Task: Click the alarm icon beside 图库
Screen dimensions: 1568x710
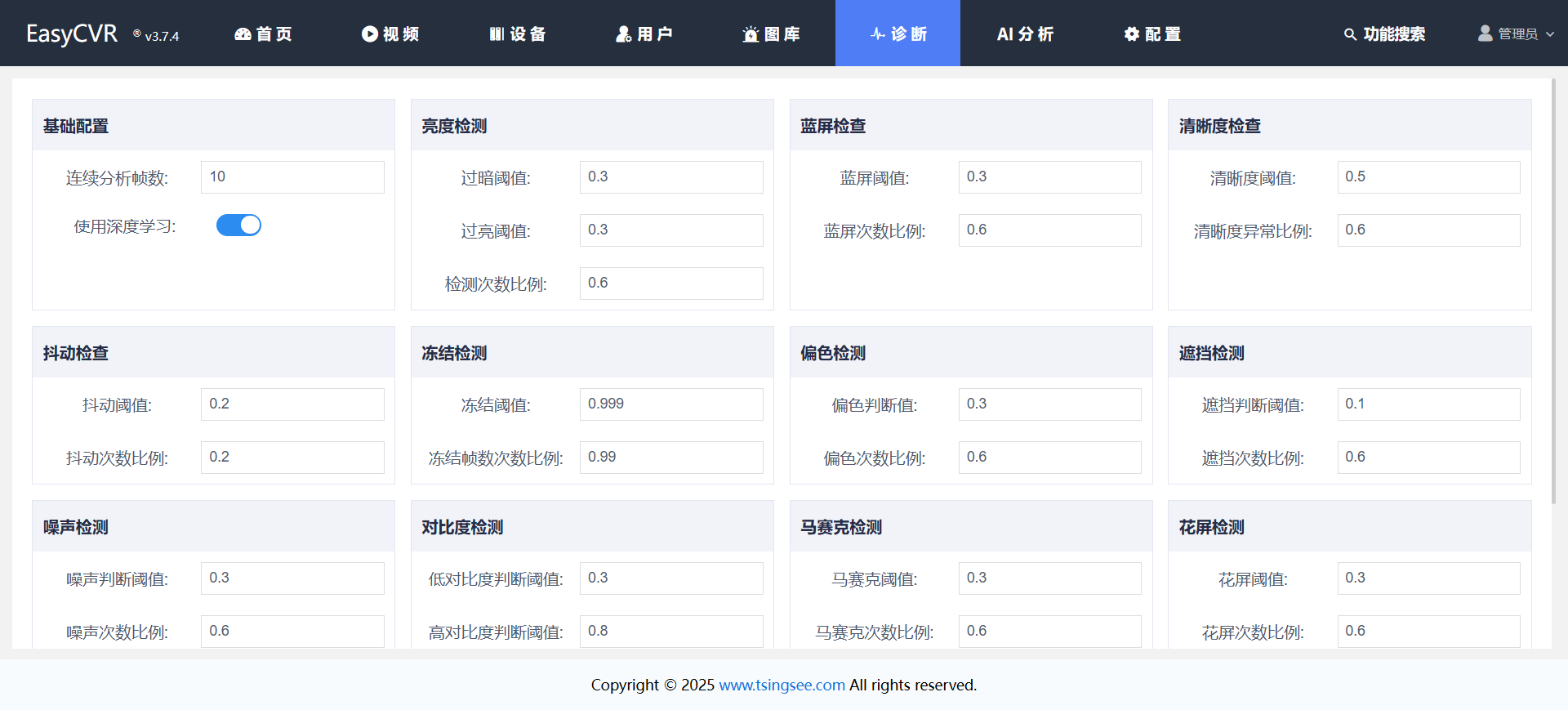Action: click(751, 34)
